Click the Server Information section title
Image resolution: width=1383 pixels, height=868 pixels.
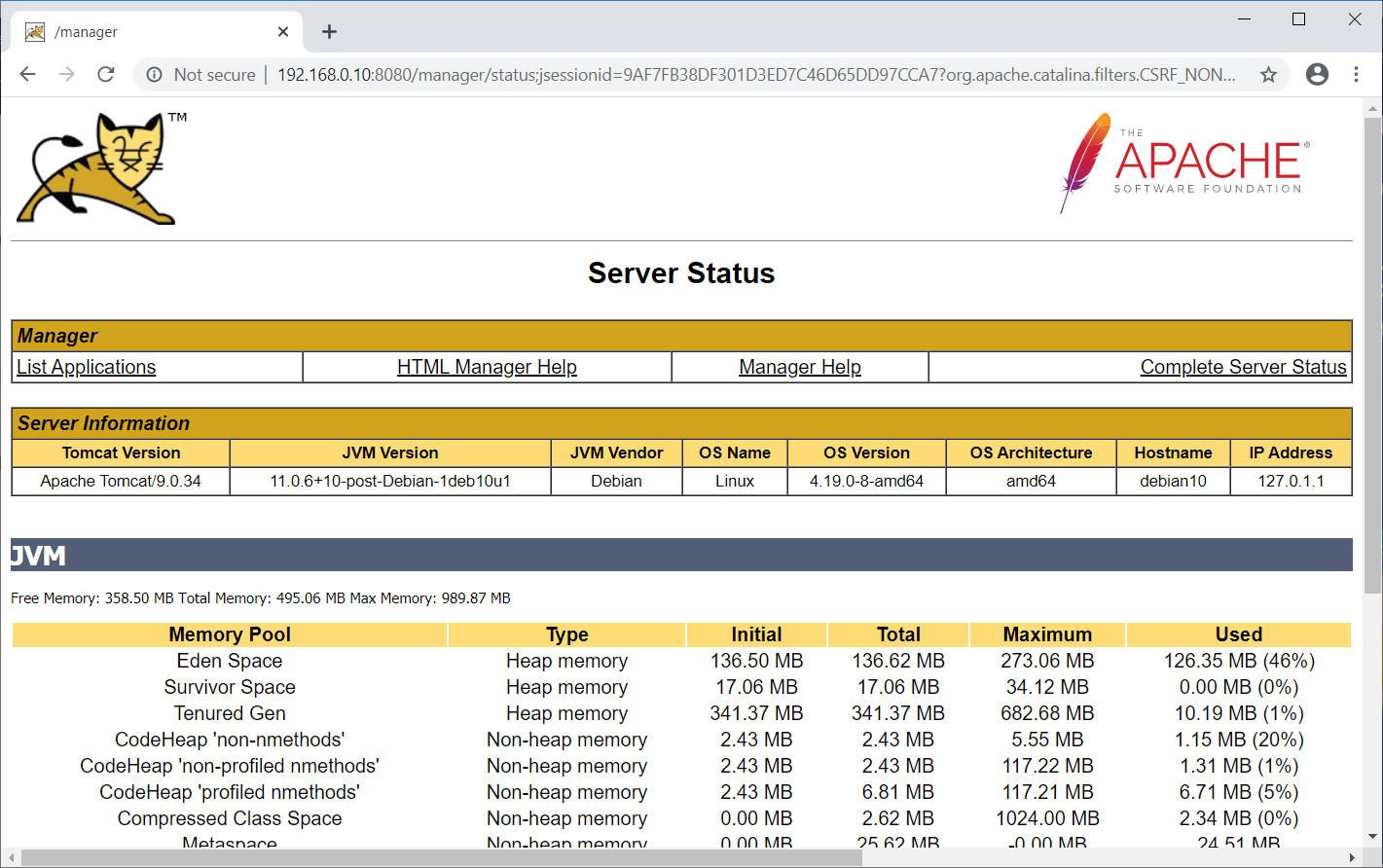pyautogui.click(x=103, y=423)
